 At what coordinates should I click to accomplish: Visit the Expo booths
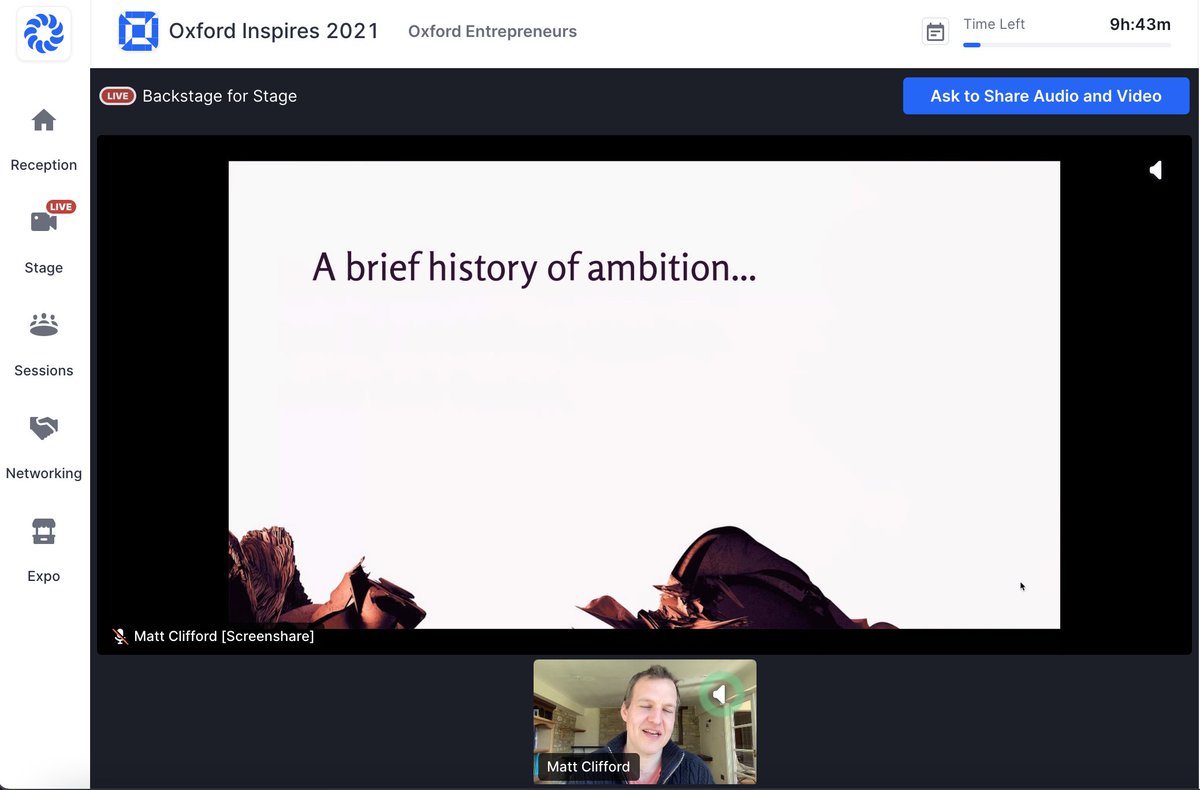click(43, 549)
